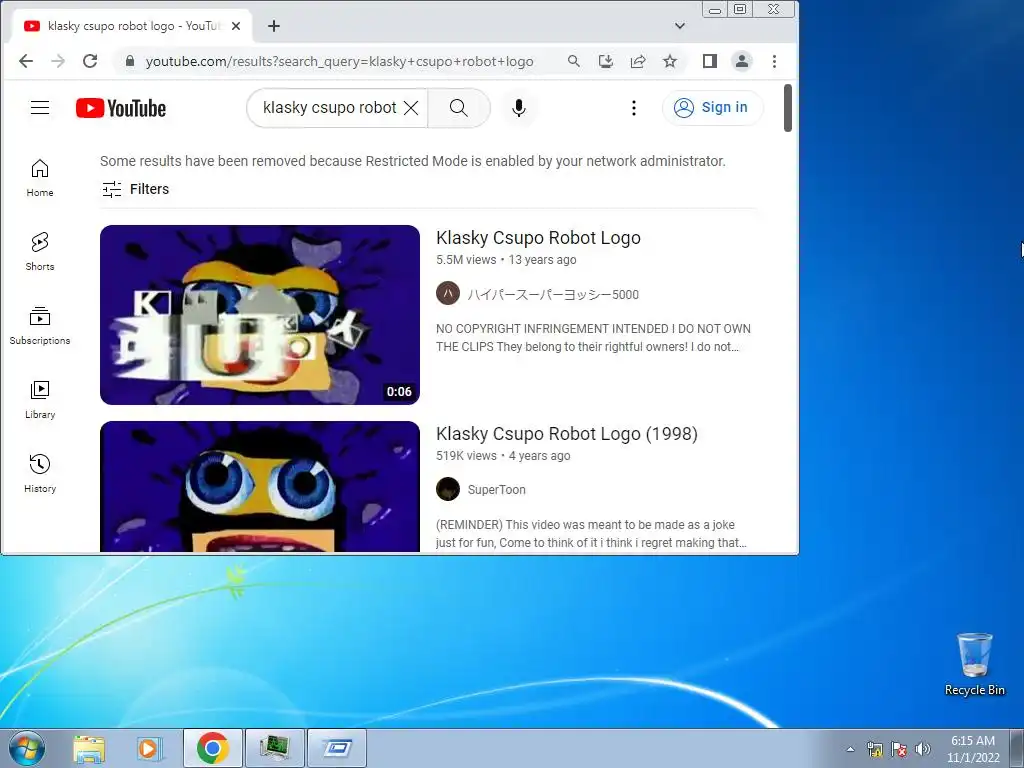Click the page vertical scrollbar thumb

coord(788,108)
